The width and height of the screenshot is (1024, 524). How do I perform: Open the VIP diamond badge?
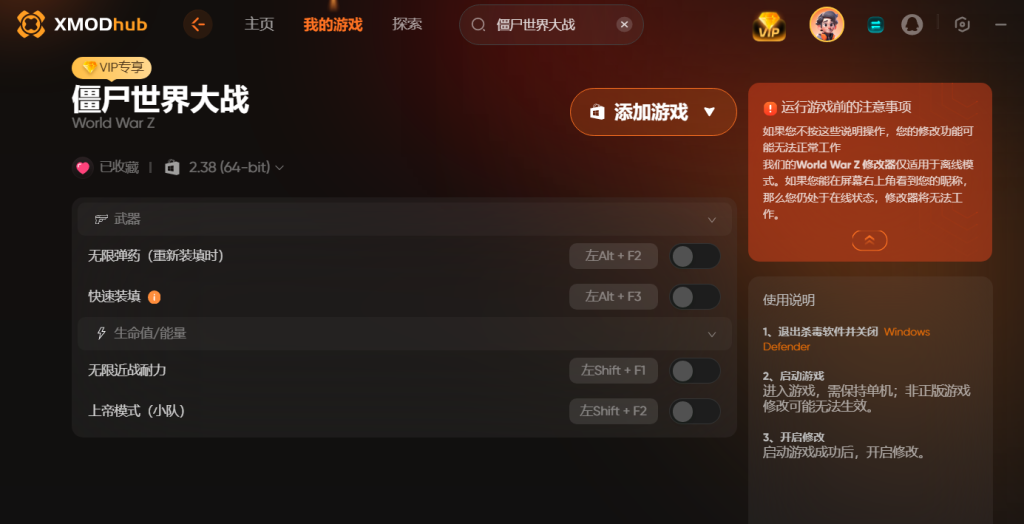tap(769, 26)
